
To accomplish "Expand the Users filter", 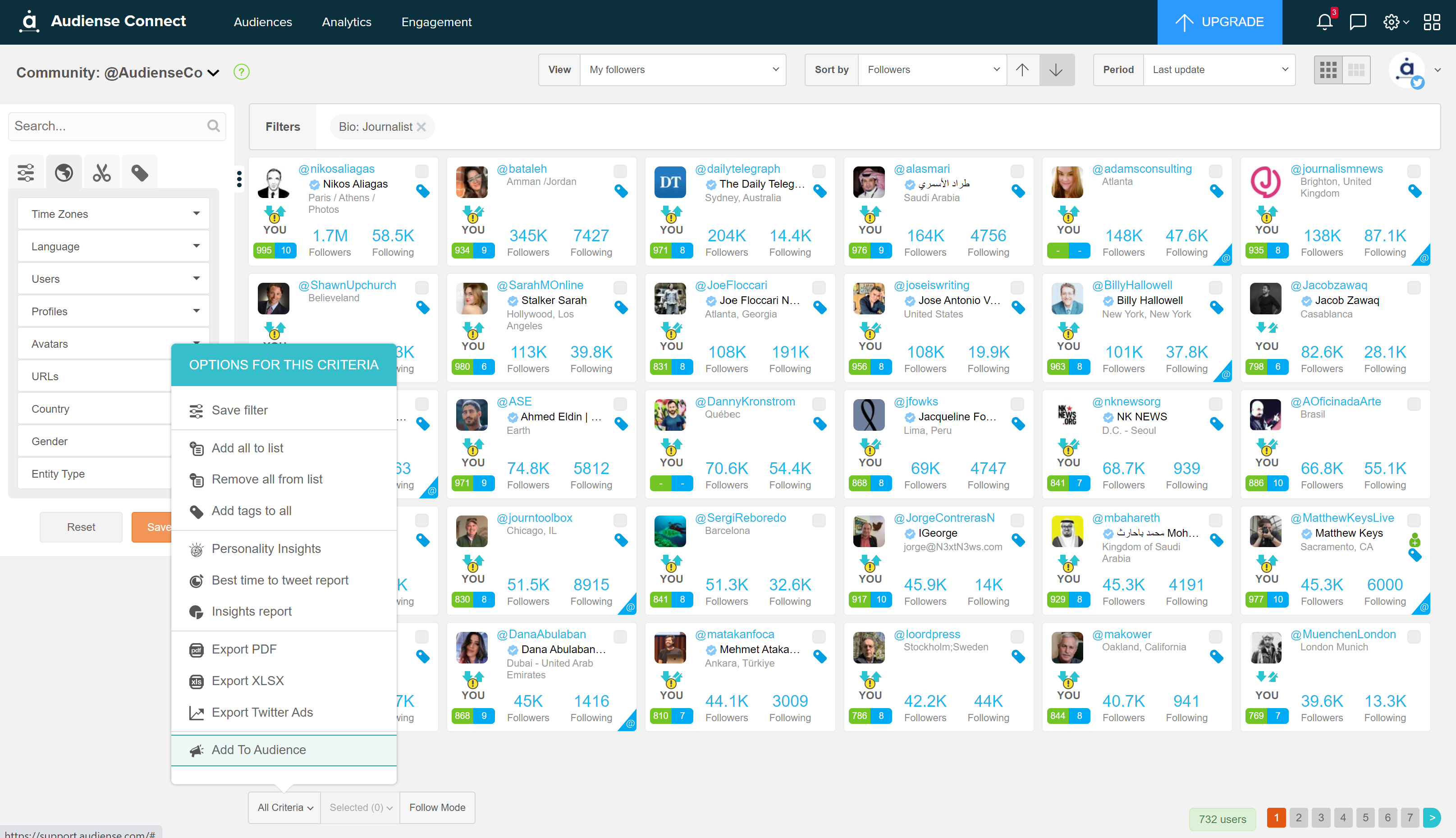I will pyautogui.click(x=114, y=279).
